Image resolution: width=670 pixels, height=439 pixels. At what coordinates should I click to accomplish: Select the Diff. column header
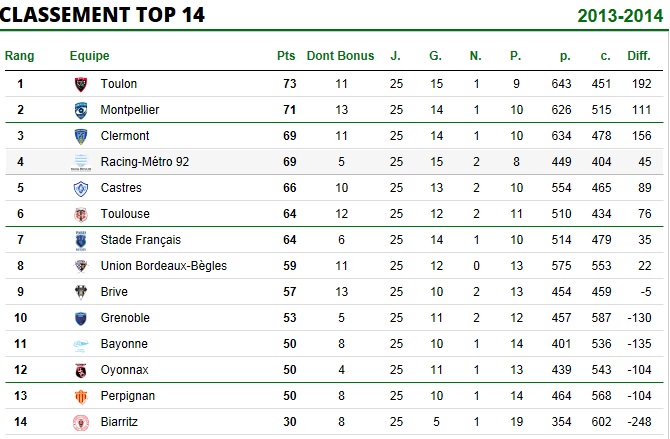click(x=639, y=56)
